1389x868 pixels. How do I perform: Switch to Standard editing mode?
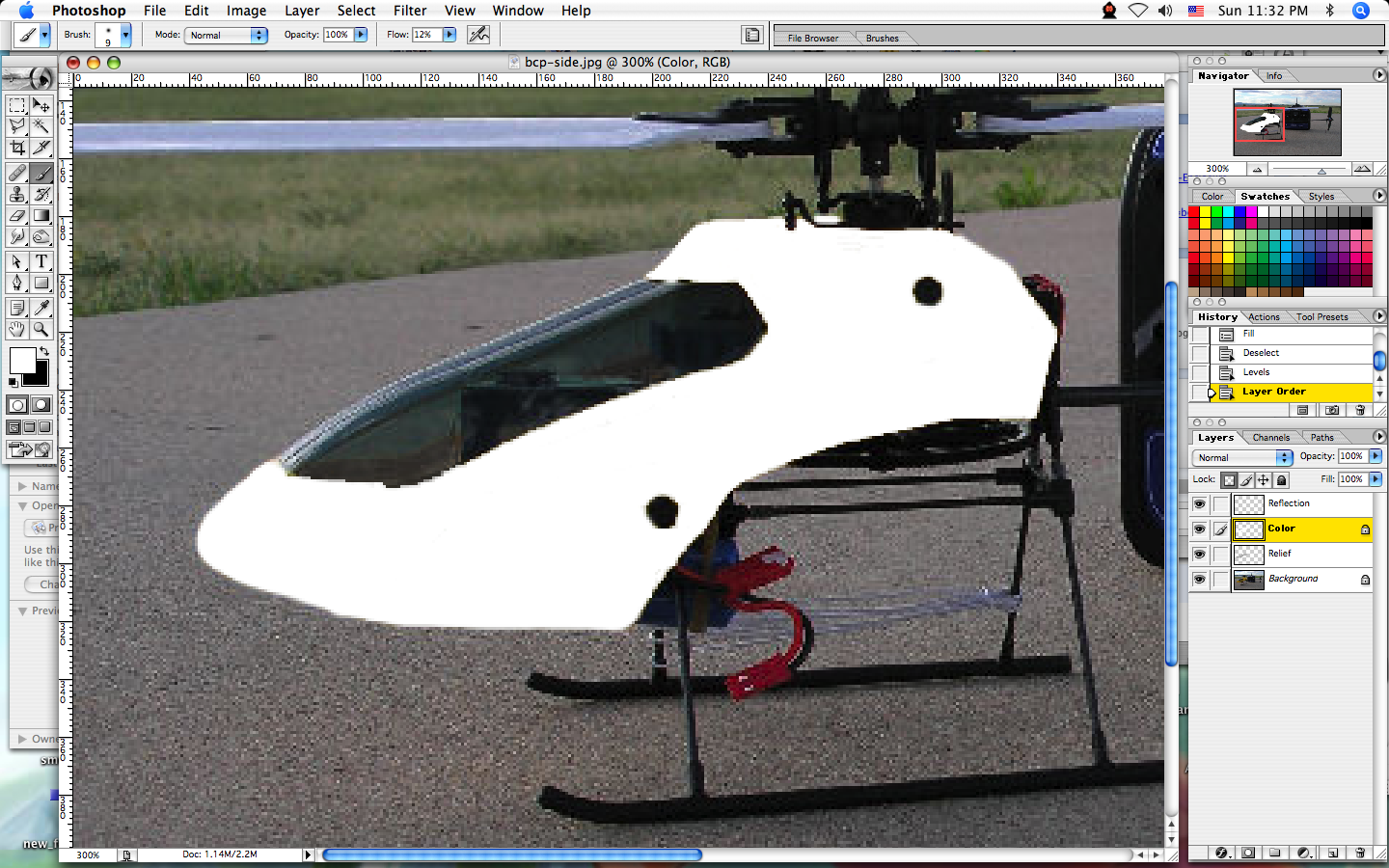tap(17, 405)
